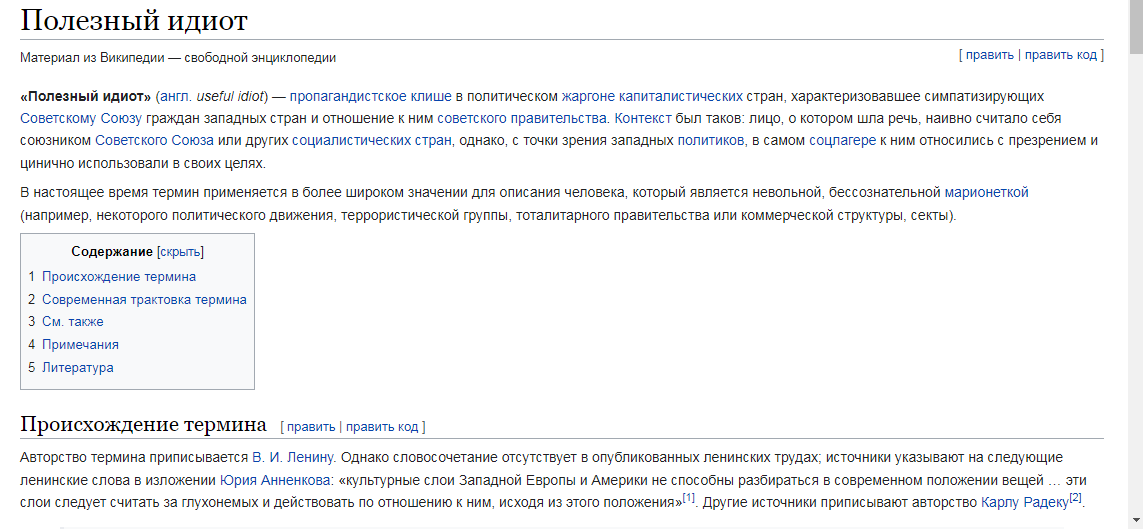Go to 'Литература' in the contents
Screen dimensions: 1143x529
[x=78, y=367]
